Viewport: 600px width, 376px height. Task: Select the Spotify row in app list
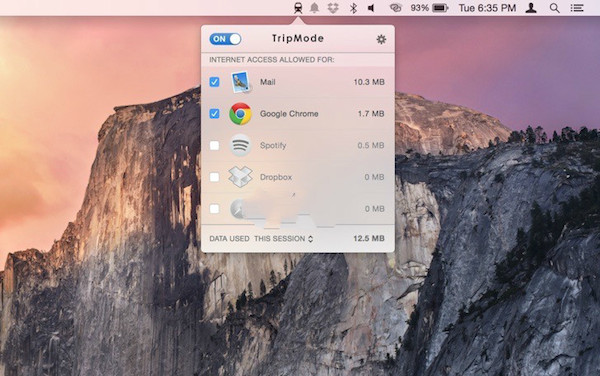click(298, 145)
